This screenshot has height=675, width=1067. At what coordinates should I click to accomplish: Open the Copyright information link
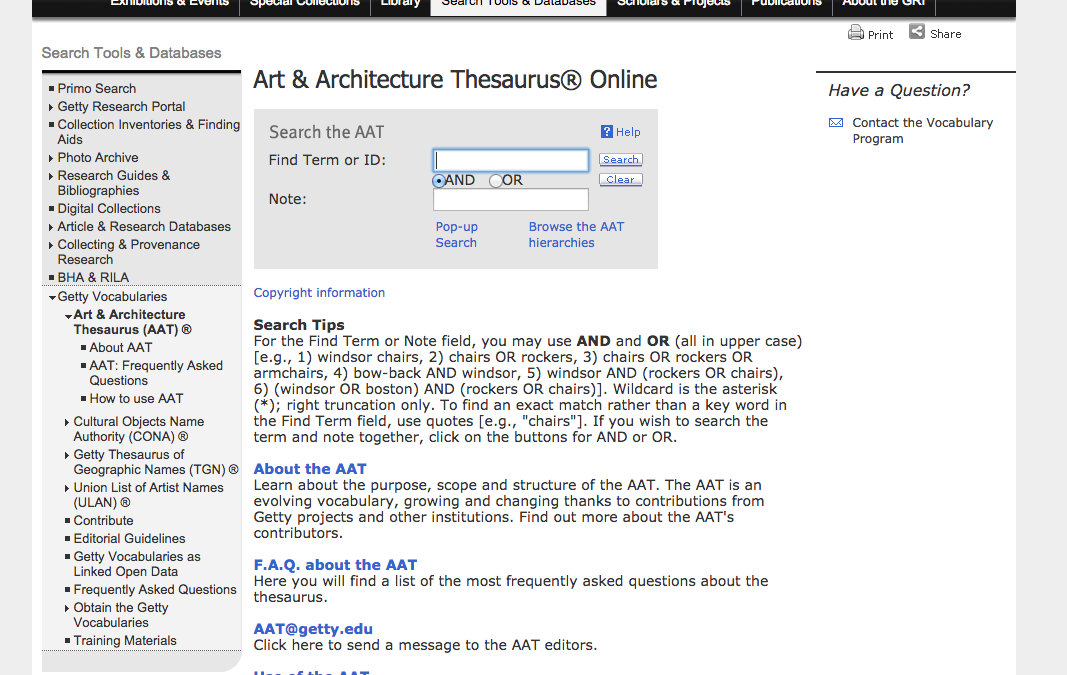[319, 293]
